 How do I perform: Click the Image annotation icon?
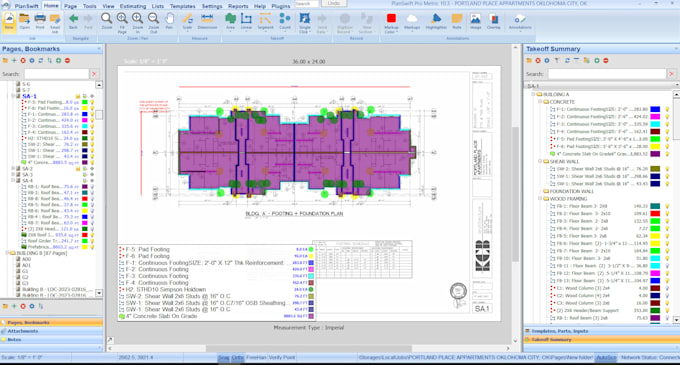[x=475, y=21]
